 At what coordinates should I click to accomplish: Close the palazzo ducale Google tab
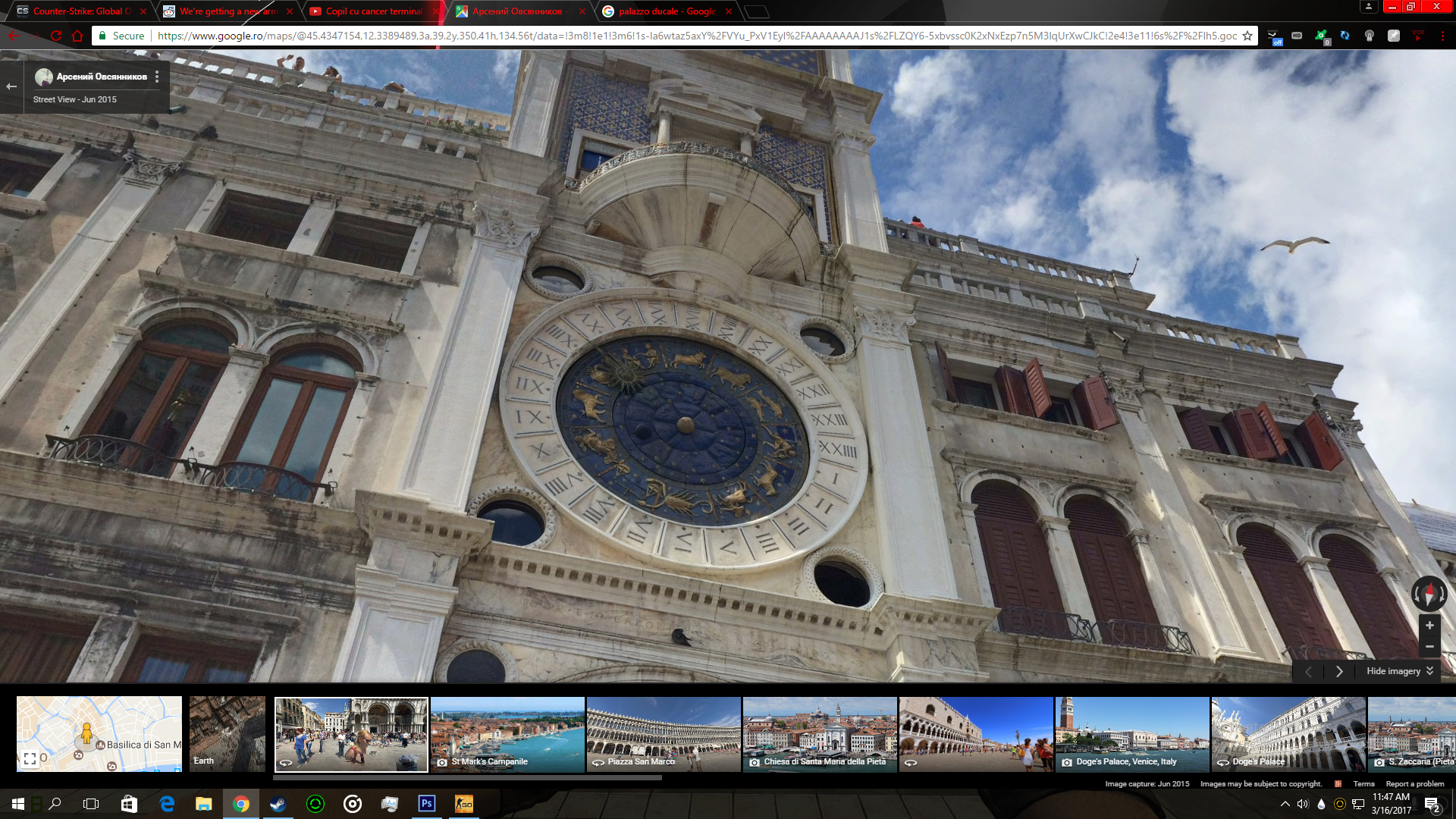tap(728, 11)
